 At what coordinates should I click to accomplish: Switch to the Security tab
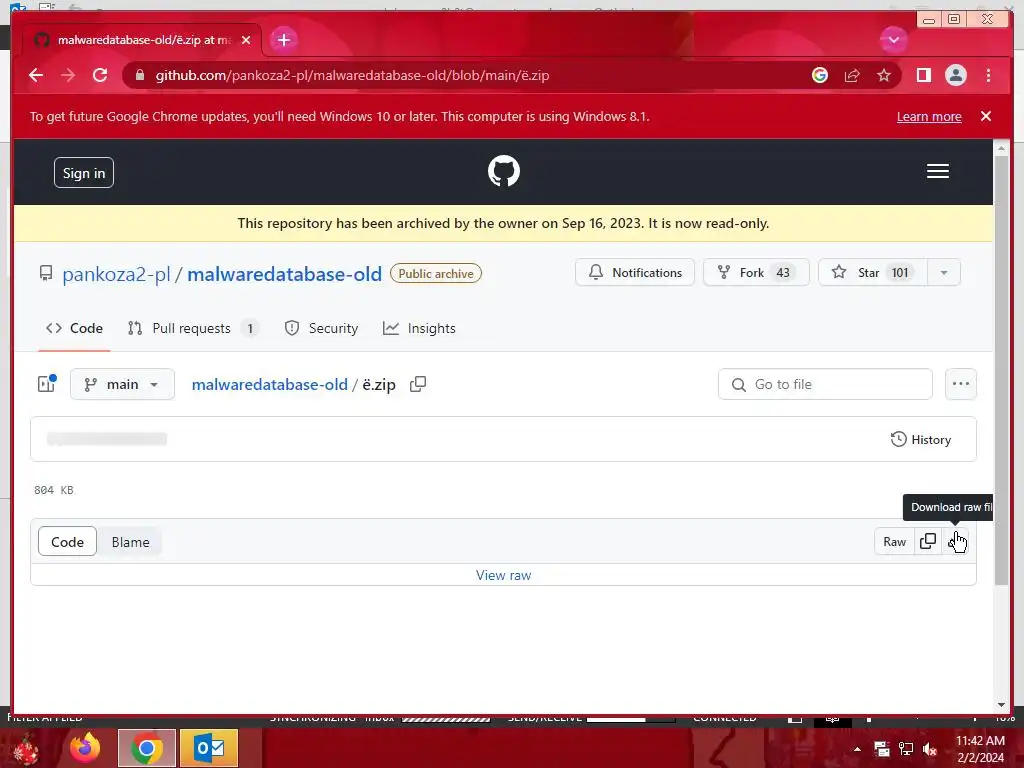pos(321,328)
